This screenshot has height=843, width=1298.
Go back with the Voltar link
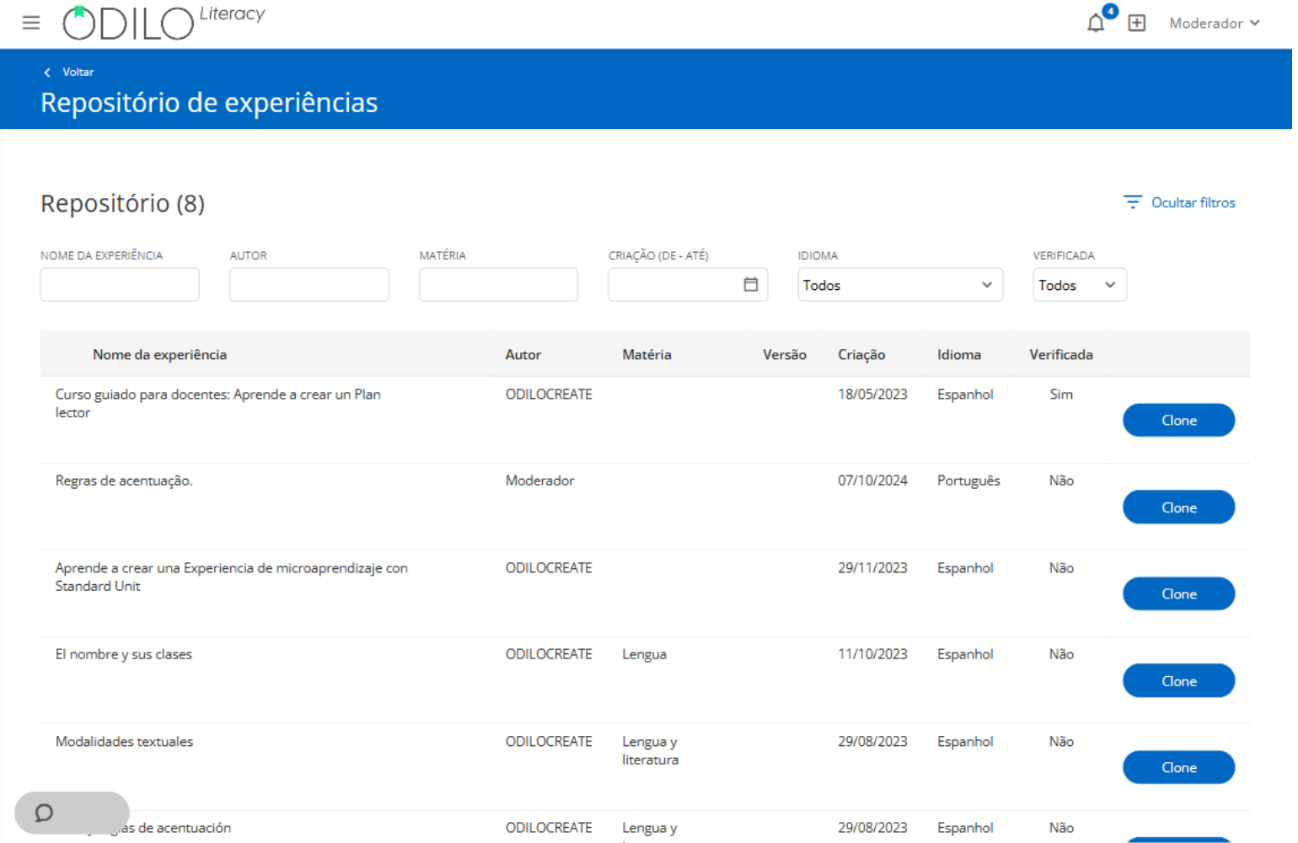pos(69,72)
